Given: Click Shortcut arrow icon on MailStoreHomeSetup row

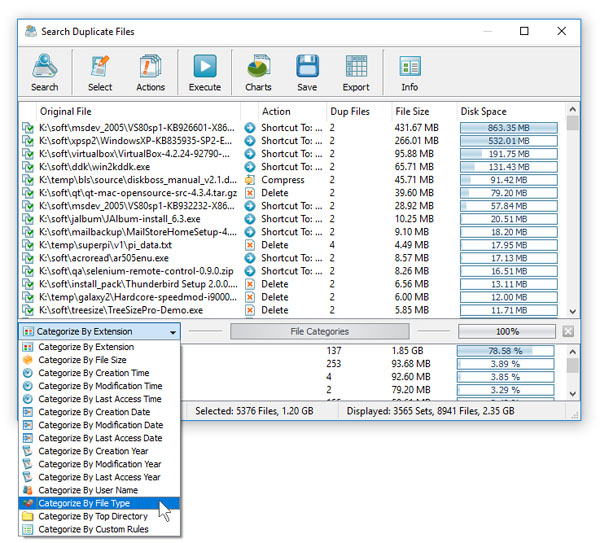Looking at the screenshot, I should coord(250,232).
